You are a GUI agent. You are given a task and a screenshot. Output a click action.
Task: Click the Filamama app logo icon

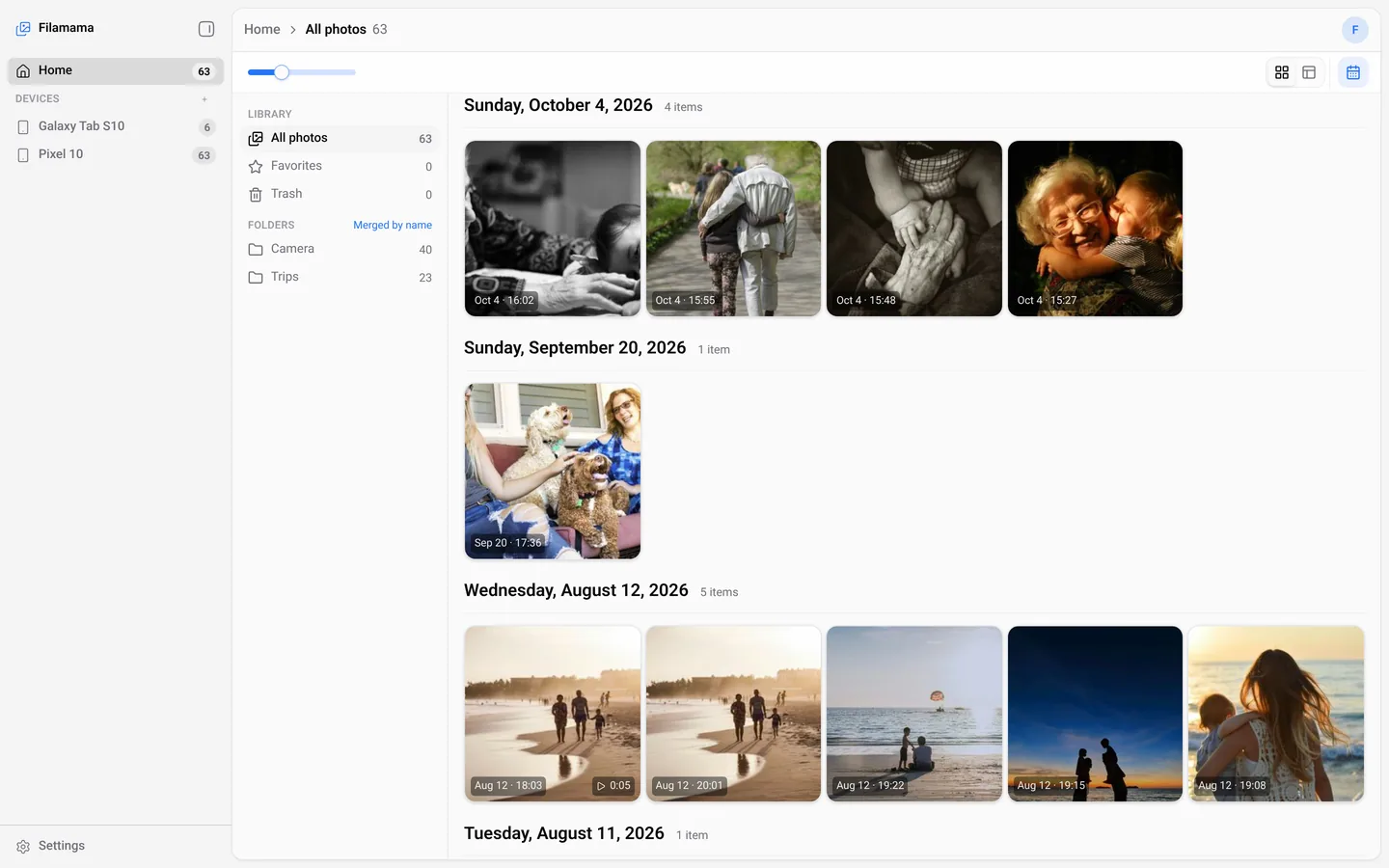click(x=23, y=29)
